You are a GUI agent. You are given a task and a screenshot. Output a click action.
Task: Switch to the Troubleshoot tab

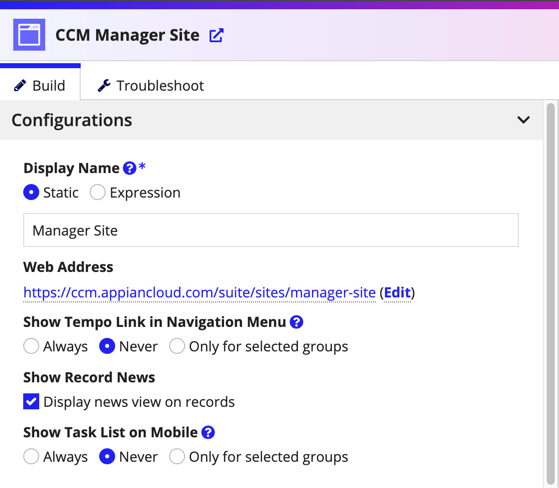151,86
